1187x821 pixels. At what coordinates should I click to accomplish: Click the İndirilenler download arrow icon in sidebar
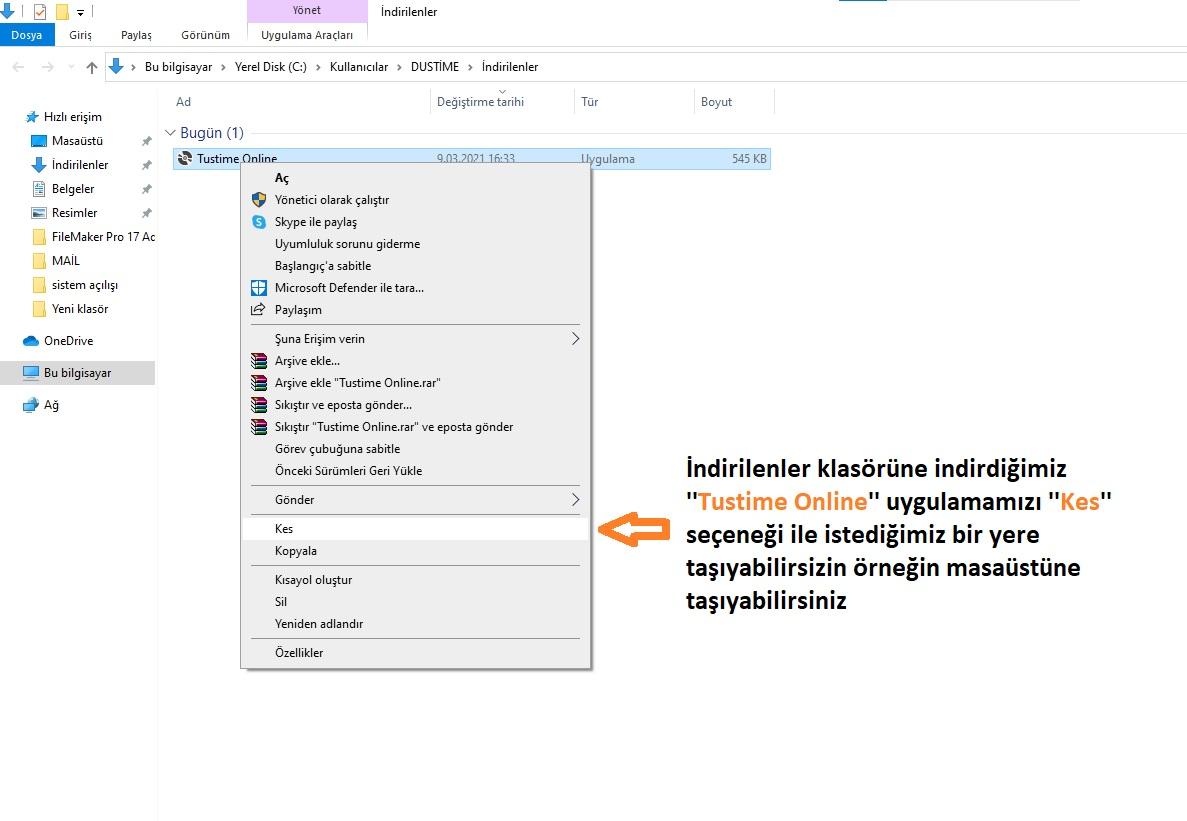pos(39,165)
